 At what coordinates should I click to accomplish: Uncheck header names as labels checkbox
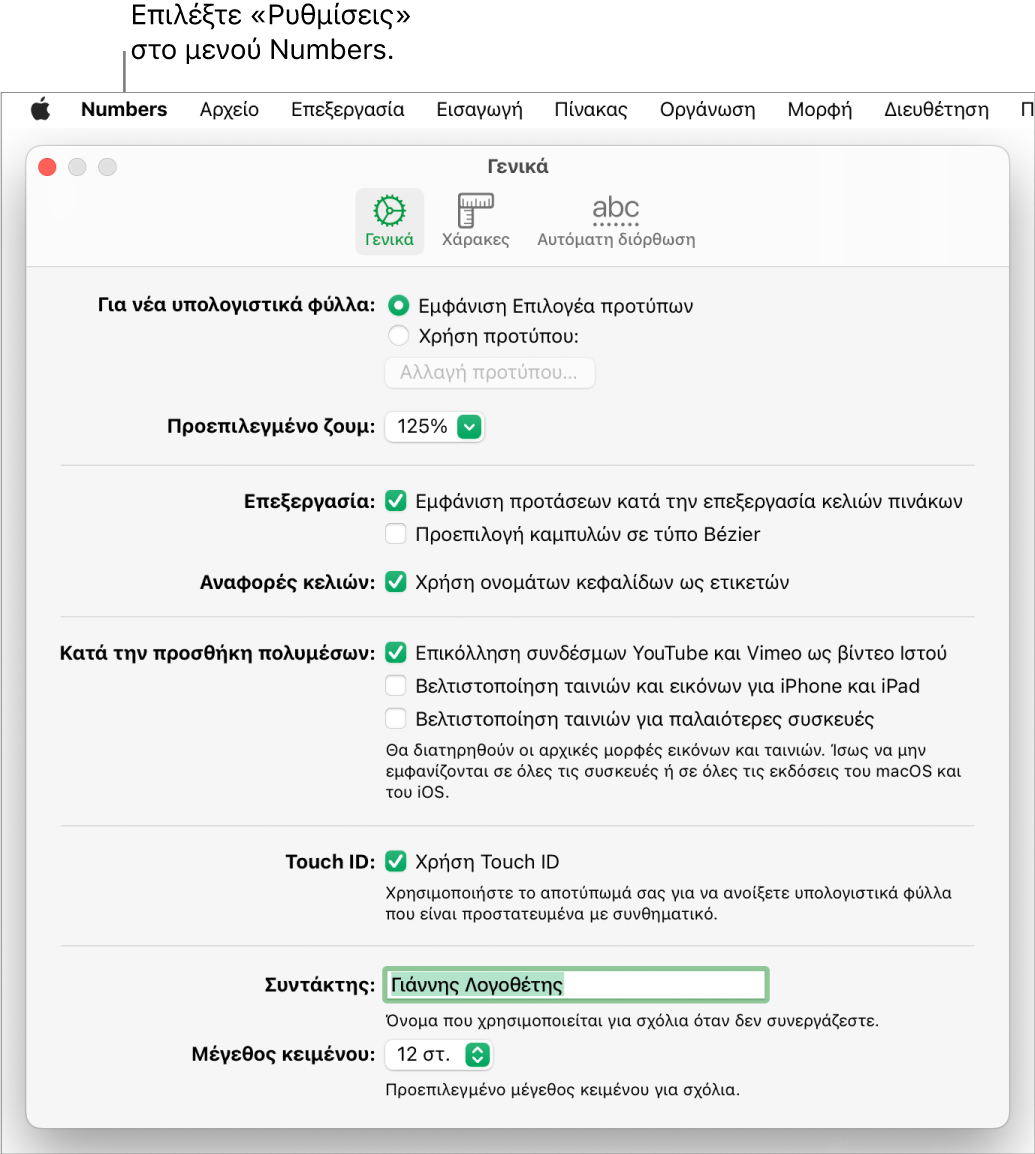click(x=396, y=582)
